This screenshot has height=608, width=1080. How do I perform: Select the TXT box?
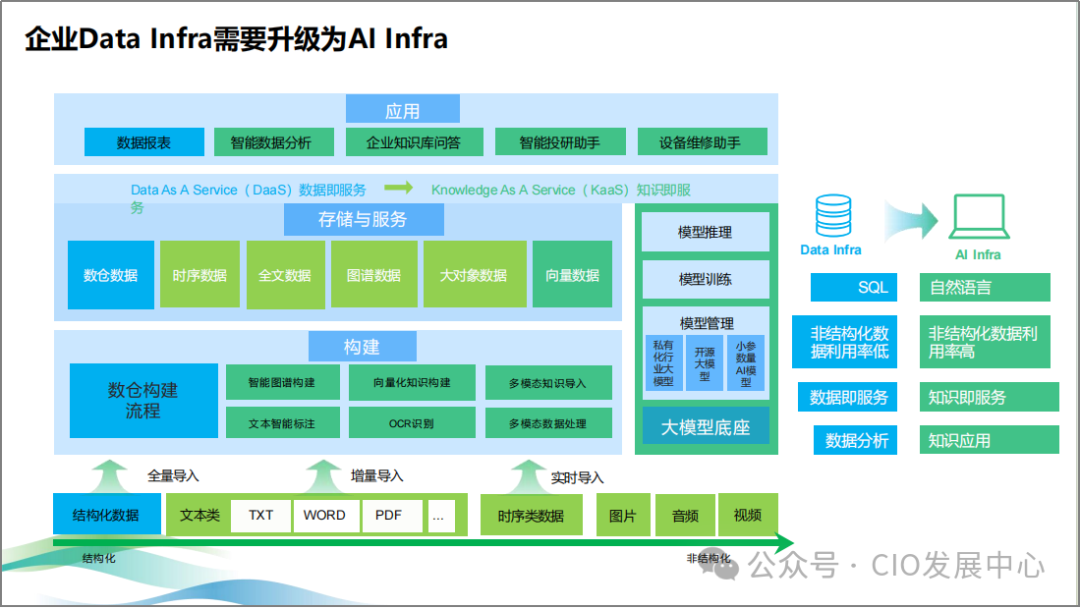click(261, 515)
